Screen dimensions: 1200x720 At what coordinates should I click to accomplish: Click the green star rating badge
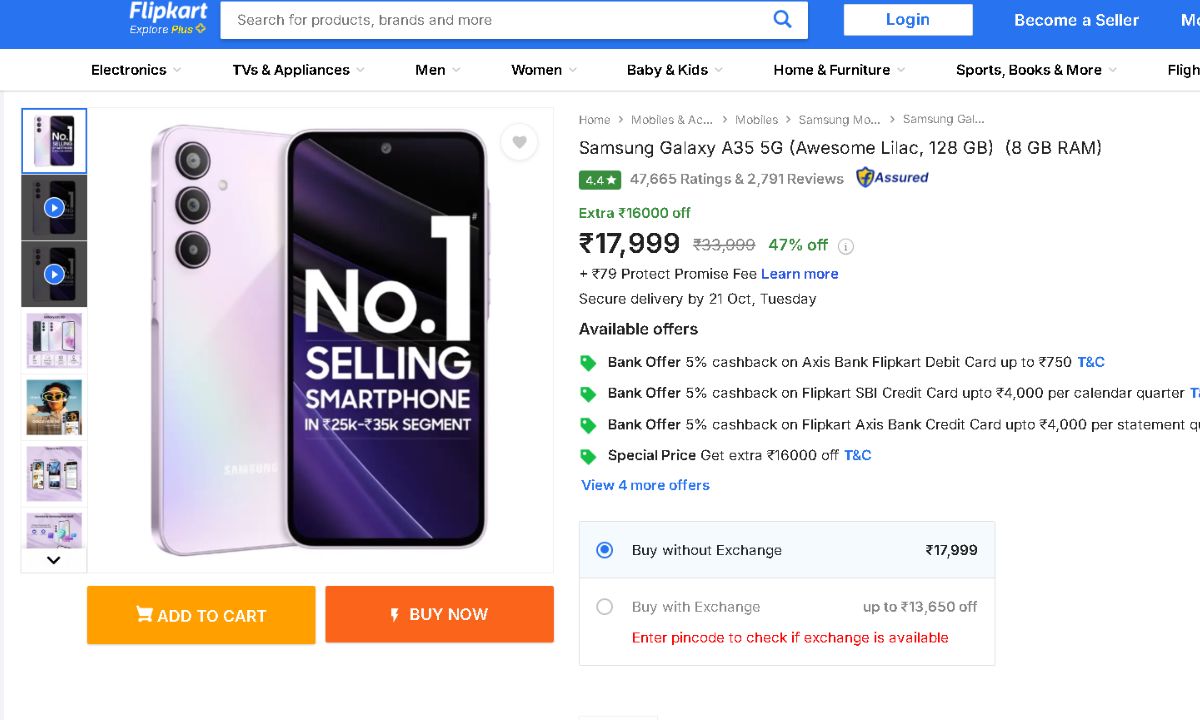pyautogui.click(x=600, y=180)
